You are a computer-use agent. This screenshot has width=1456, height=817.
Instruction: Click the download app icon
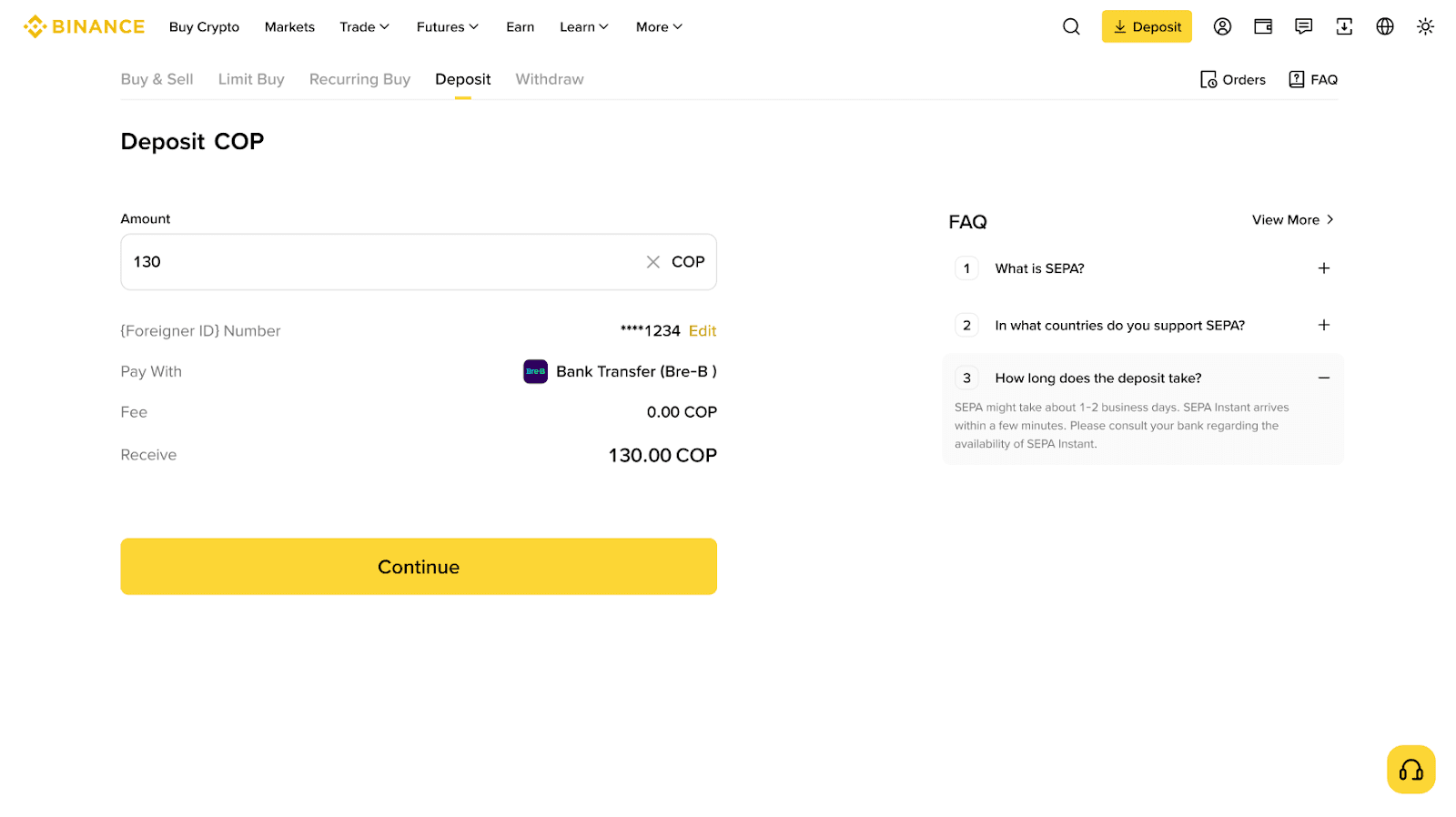click(1344, 26)
